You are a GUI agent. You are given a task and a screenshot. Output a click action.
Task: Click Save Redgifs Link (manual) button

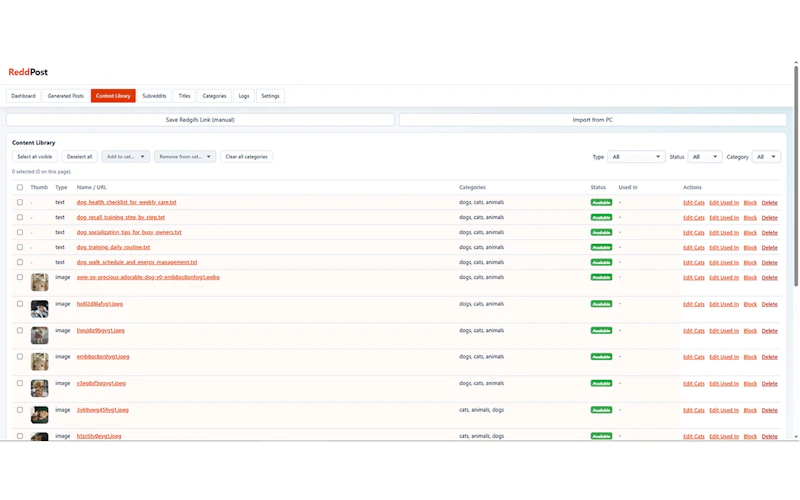pyautogui.click(x=200, y=120)
